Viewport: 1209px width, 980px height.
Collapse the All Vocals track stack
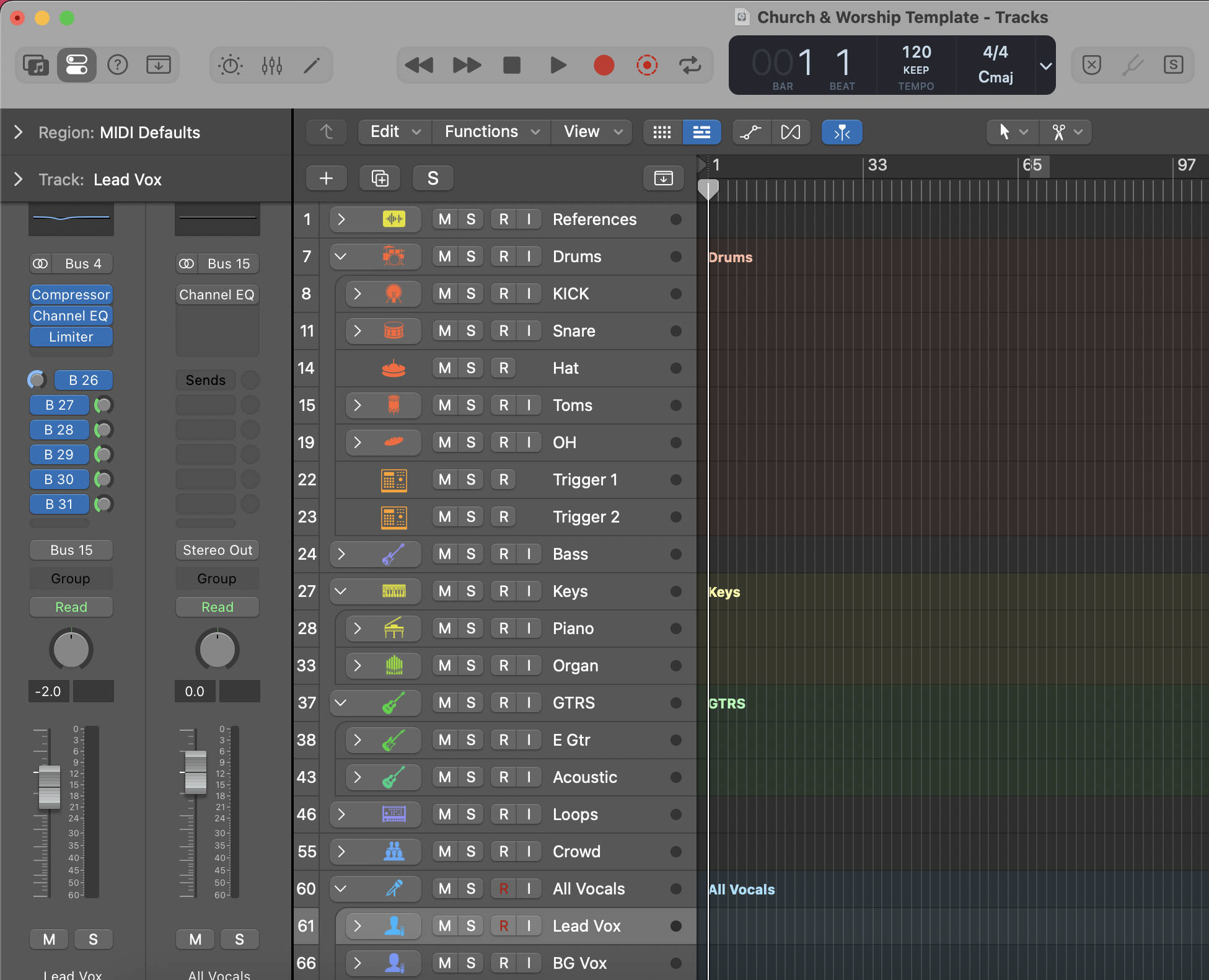coord(341,889)
